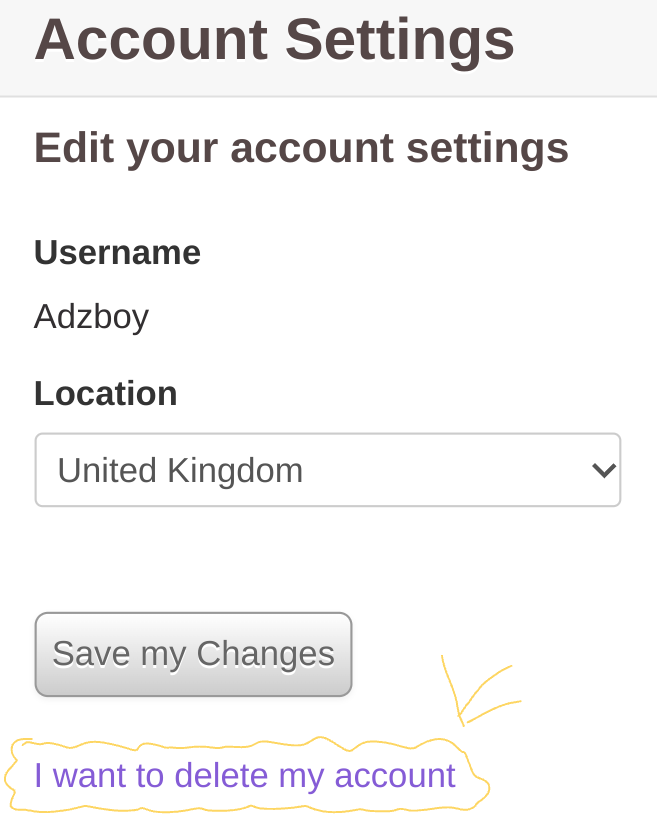The image size is (657, 817).
Task: Click the Username field label
Action: click(117, 252)
